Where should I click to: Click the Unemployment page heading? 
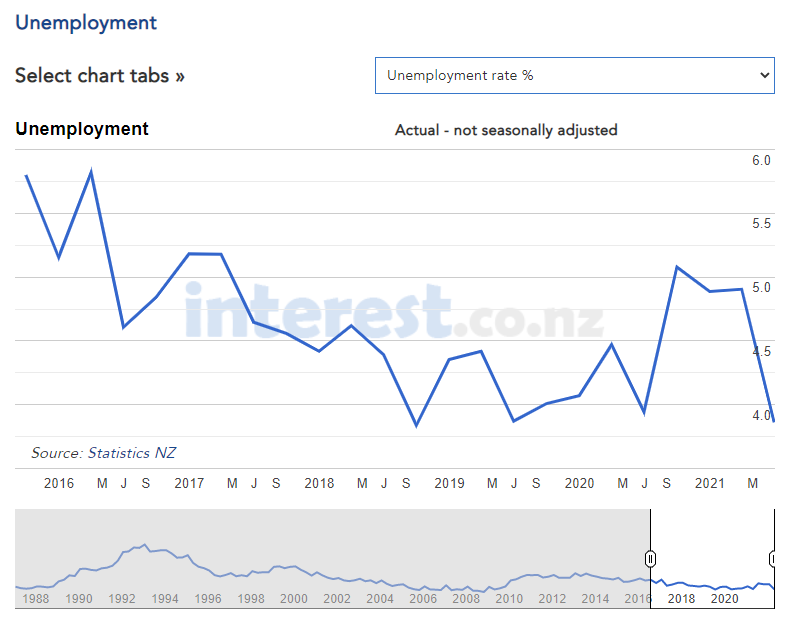[x=86, y=23]
